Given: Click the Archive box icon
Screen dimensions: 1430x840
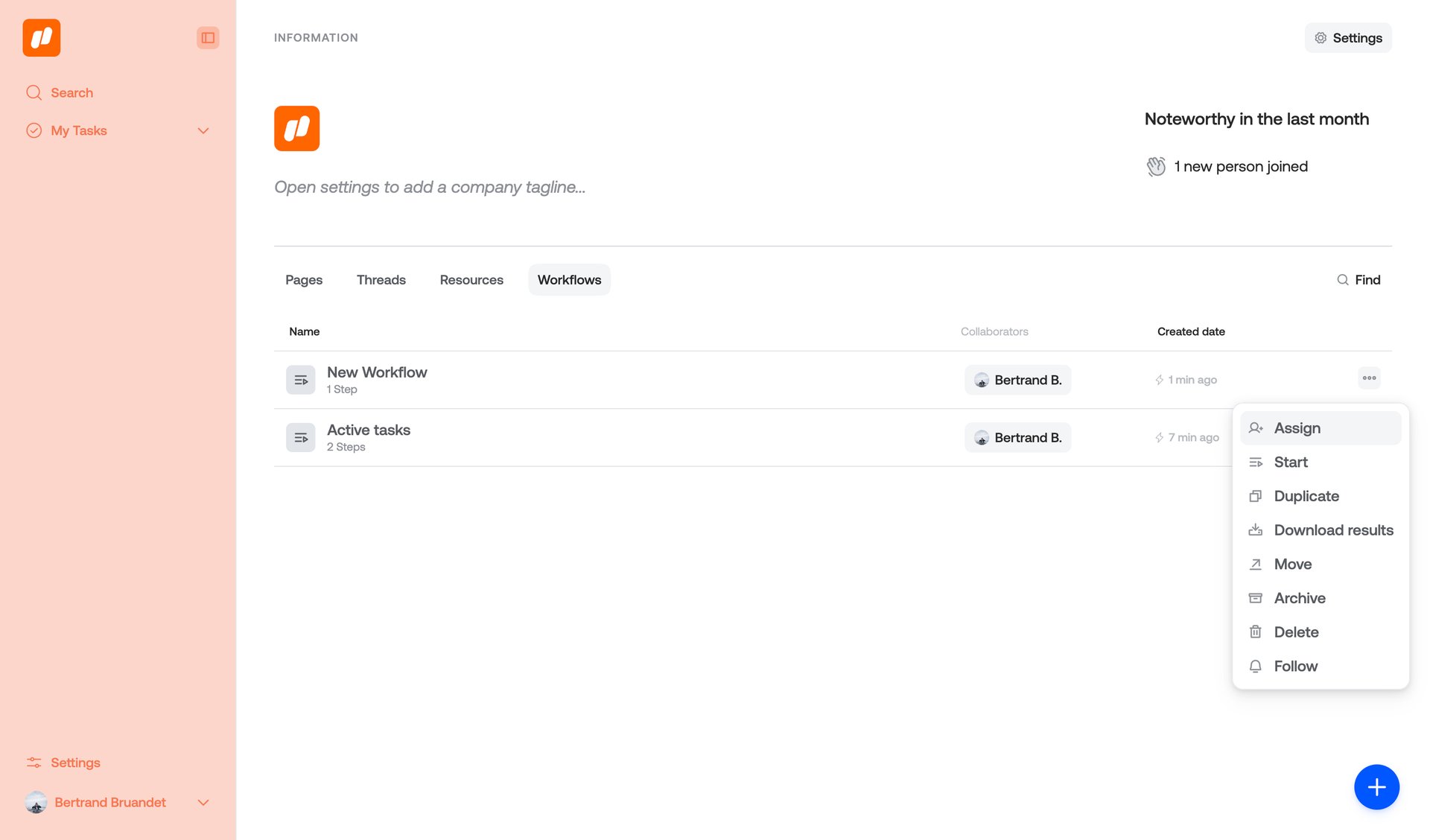Looking at the screenshot, I should coord(1256,599).
